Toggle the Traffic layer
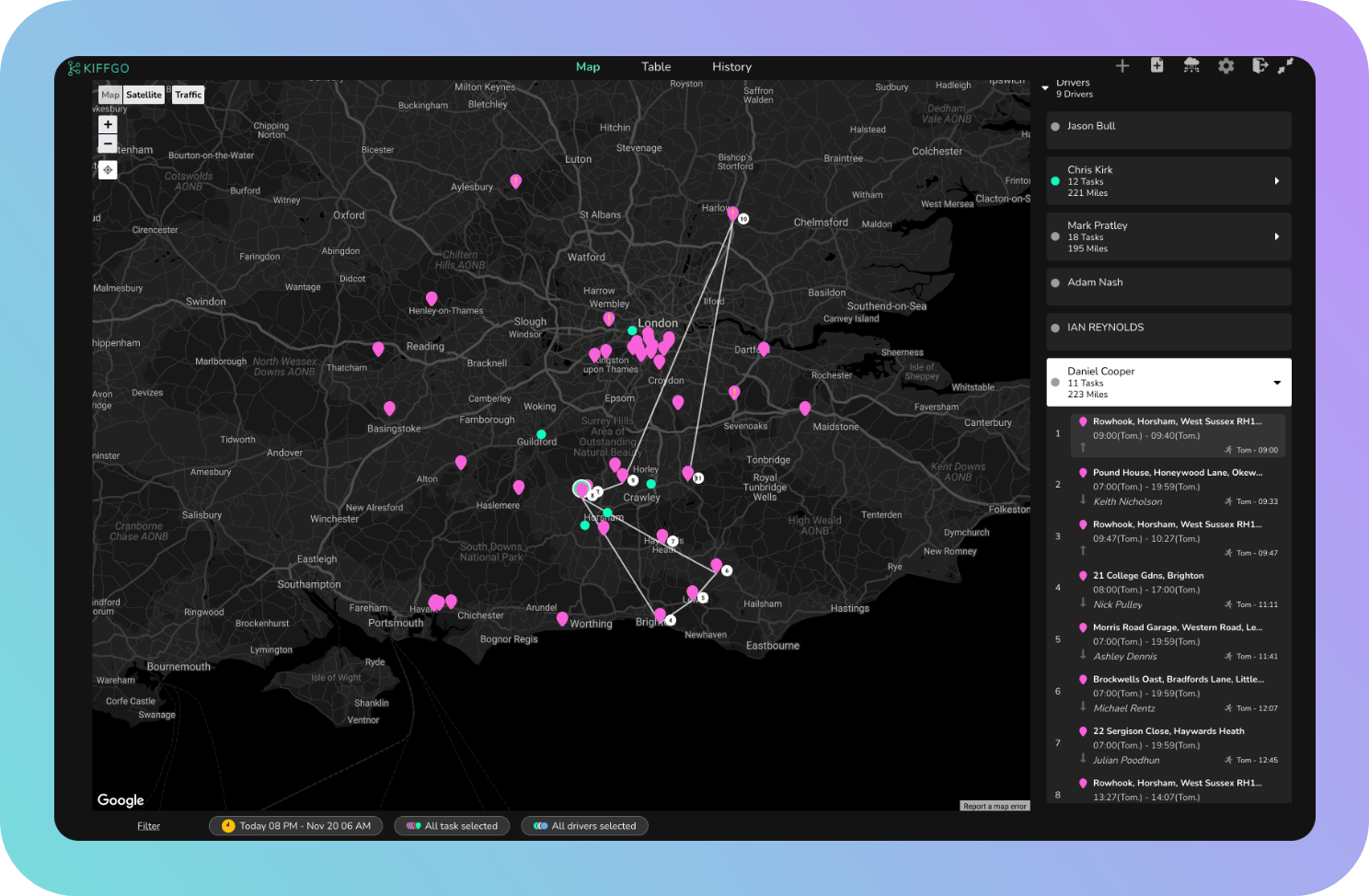Viewport: 1369px width, 896px height. coord(189,95)
